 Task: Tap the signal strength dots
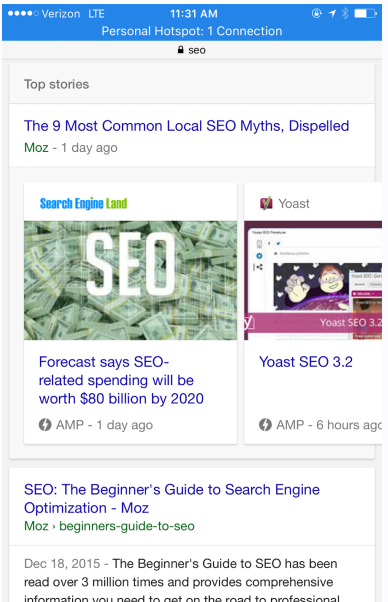click(x=23, y=13)
